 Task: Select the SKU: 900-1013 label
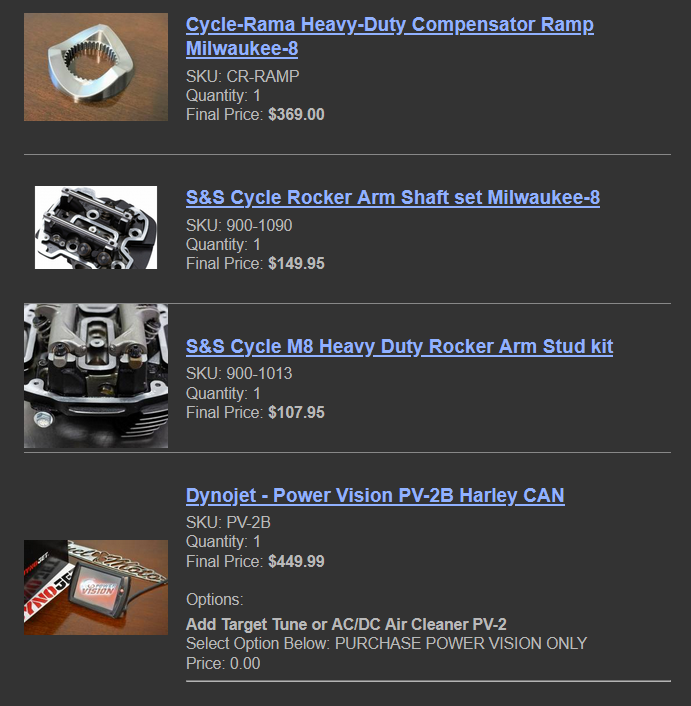click(239, 374)
